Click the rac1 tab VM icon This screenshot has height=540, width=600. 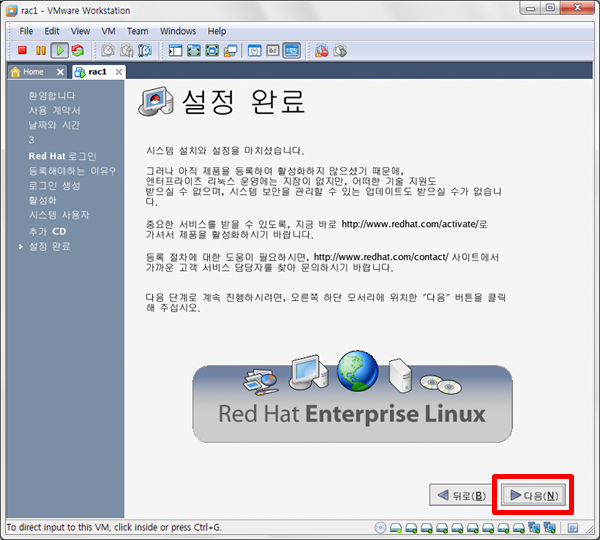pos(80,72)
